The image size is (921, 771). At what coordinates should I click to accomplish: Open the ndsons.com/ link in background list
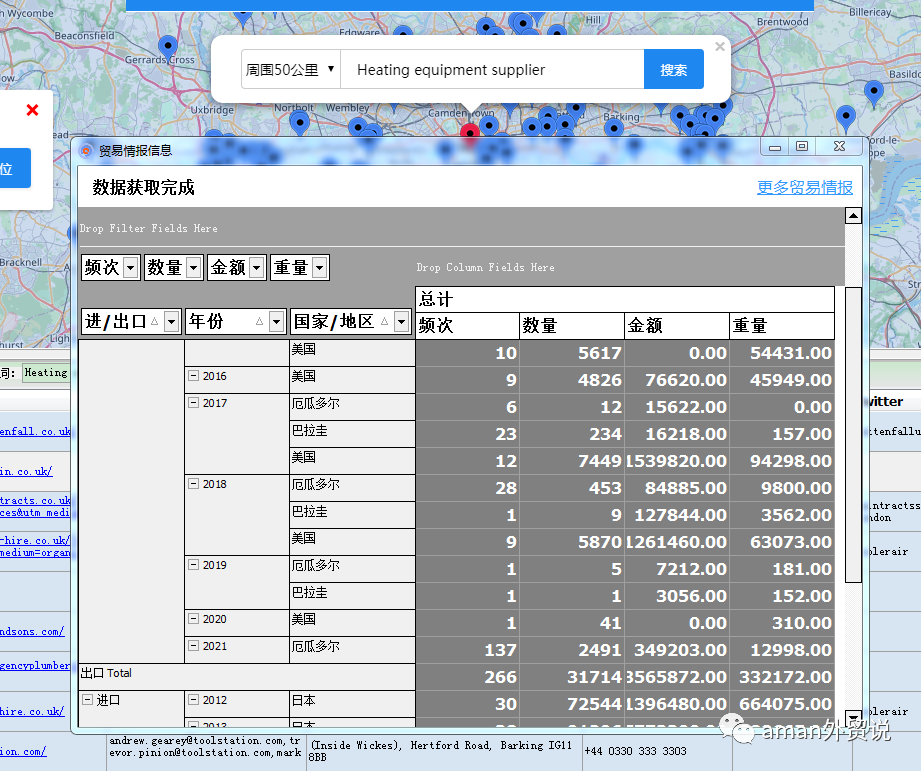pyautogui.click(x=32, y=631)
